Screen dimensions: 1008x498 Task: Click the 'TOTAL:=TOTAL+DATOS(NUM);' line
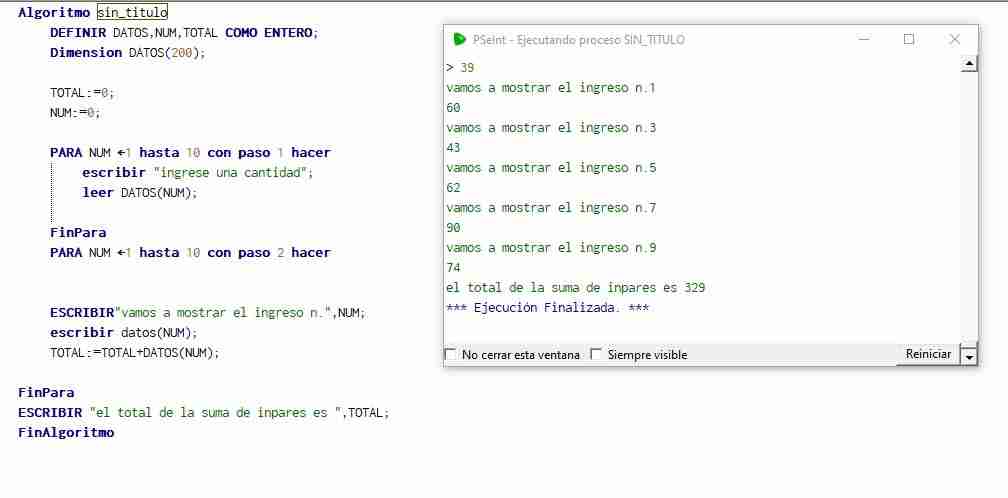(x=135, y=353)
